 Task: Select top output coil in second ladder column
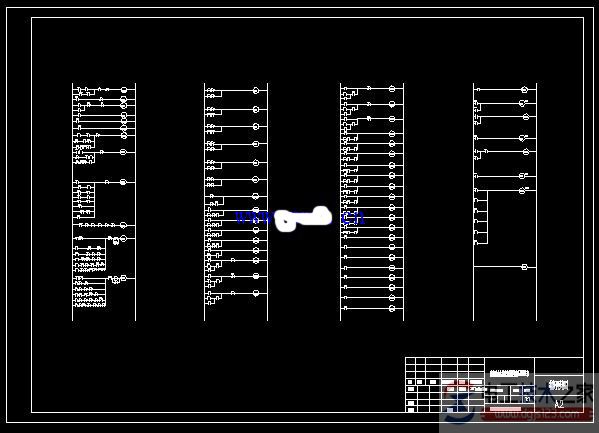tap(256, 91)
